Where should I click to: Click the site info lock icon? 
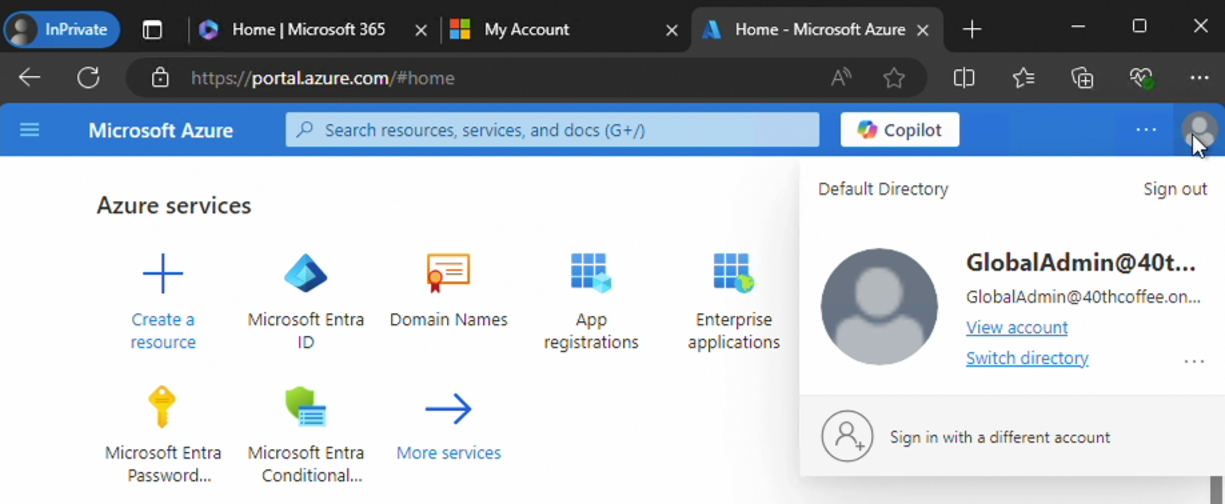pos(160,78)
